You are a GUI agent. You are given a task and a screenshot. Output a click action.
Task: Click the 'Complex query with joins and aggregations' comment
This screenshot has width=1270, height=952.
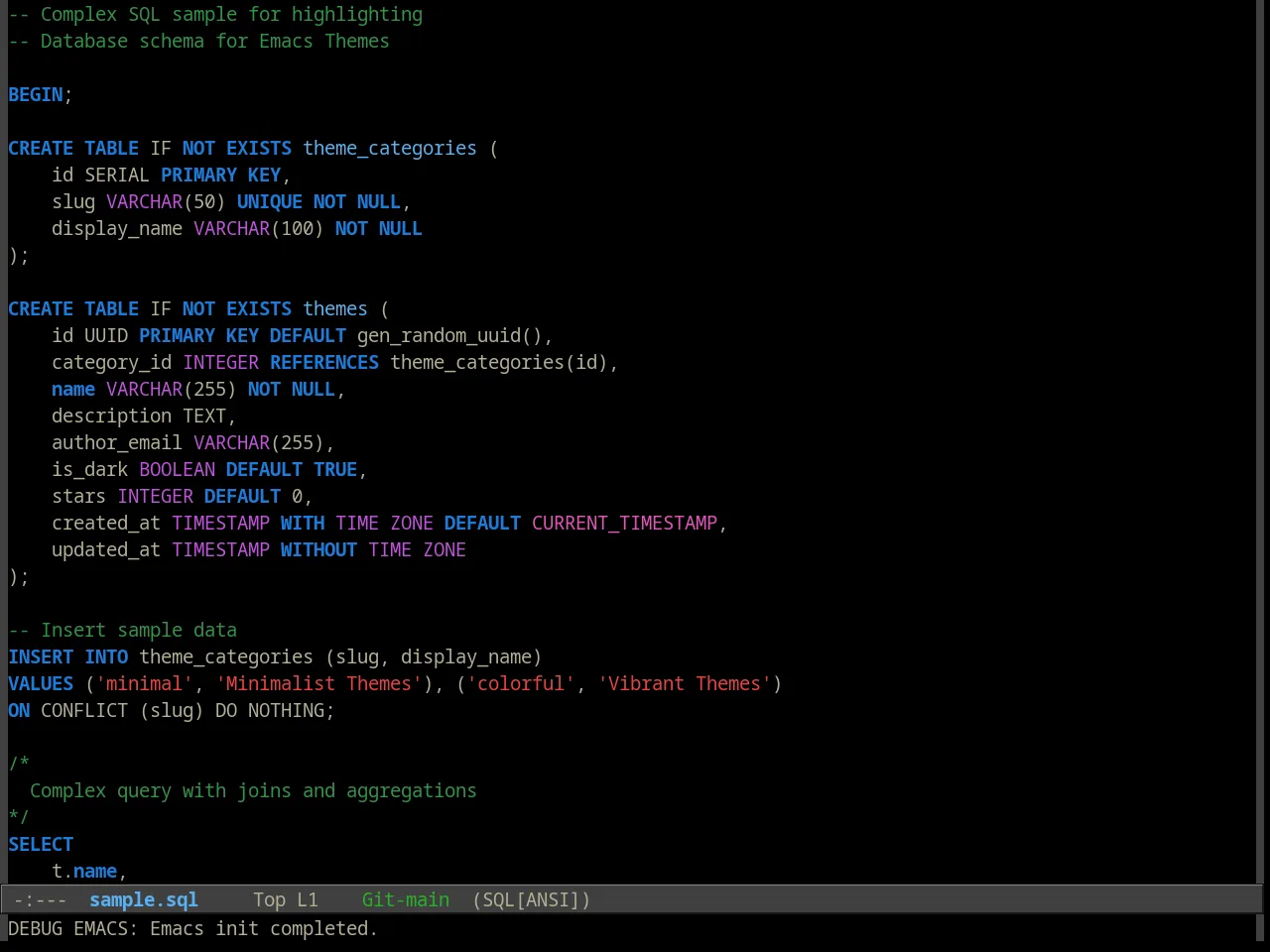(253, 790)
